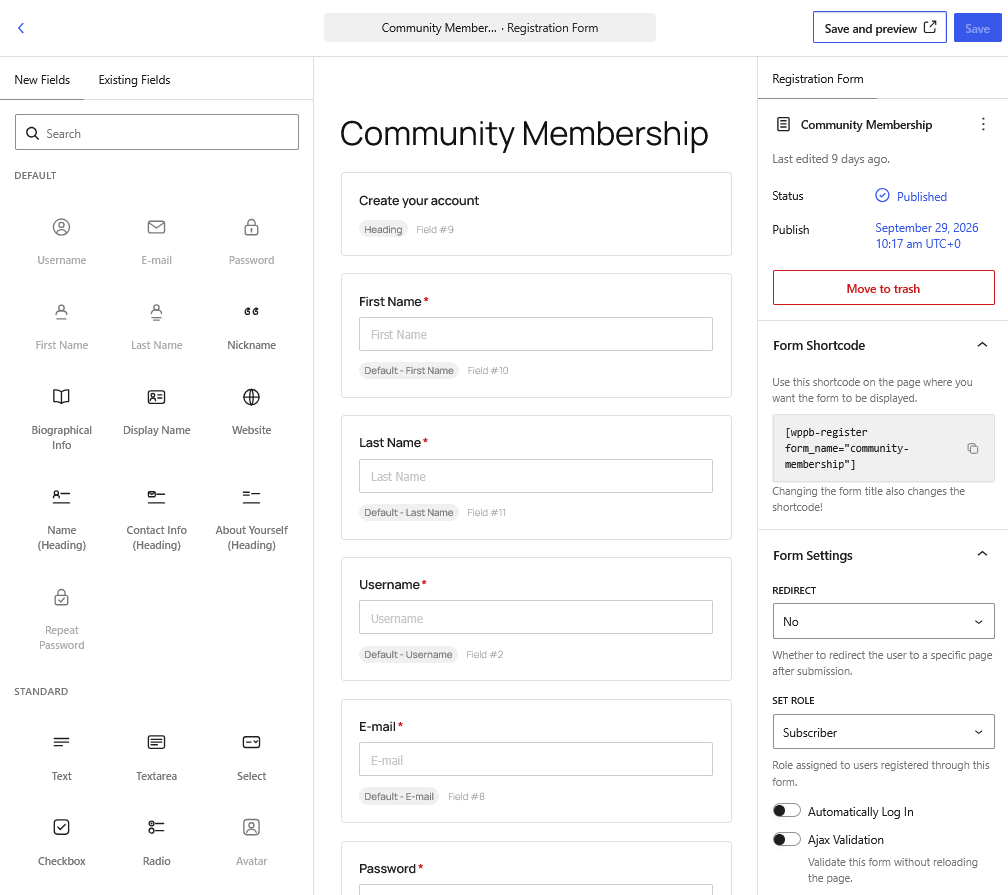Open the three-dot options menu
Screen dimensions: 1008x895
(983, 124)
